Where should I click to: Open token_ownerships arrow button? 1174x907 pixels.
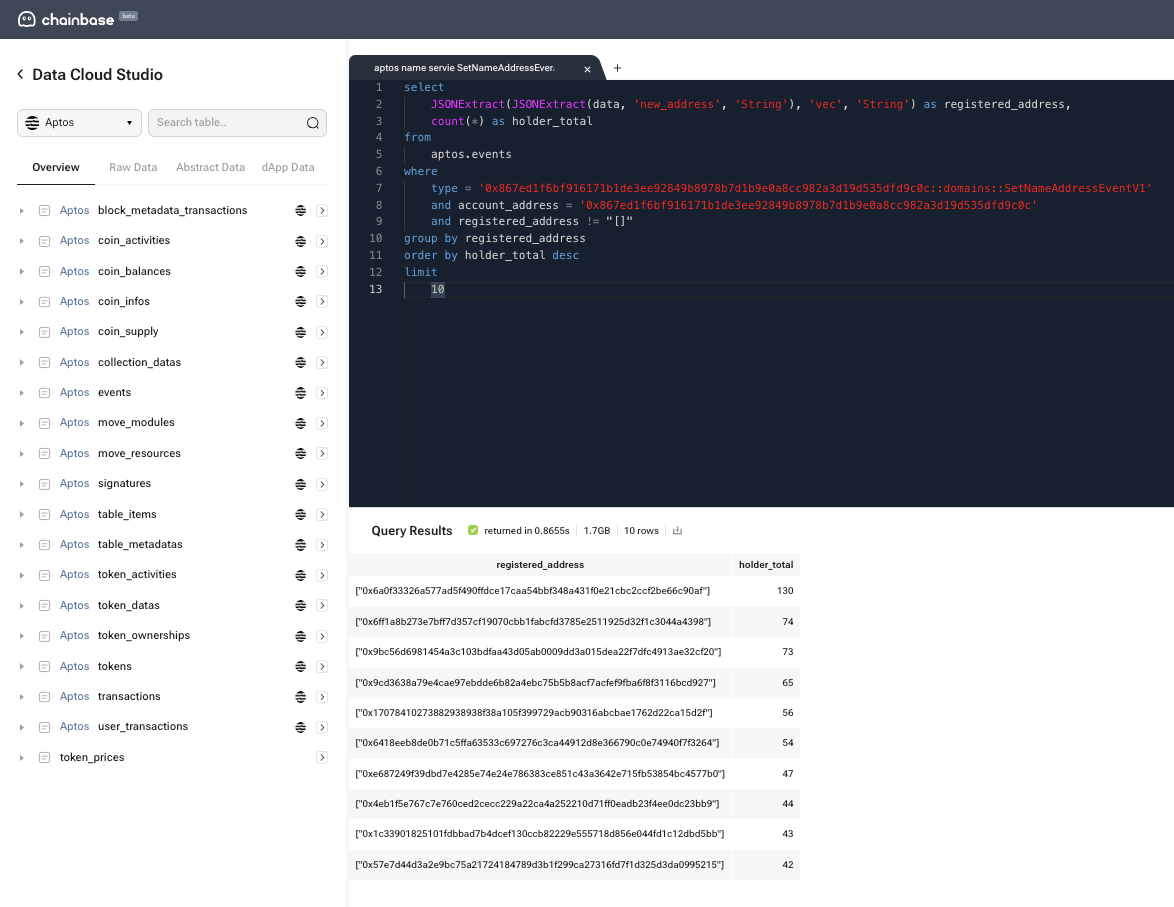(322, 636)
